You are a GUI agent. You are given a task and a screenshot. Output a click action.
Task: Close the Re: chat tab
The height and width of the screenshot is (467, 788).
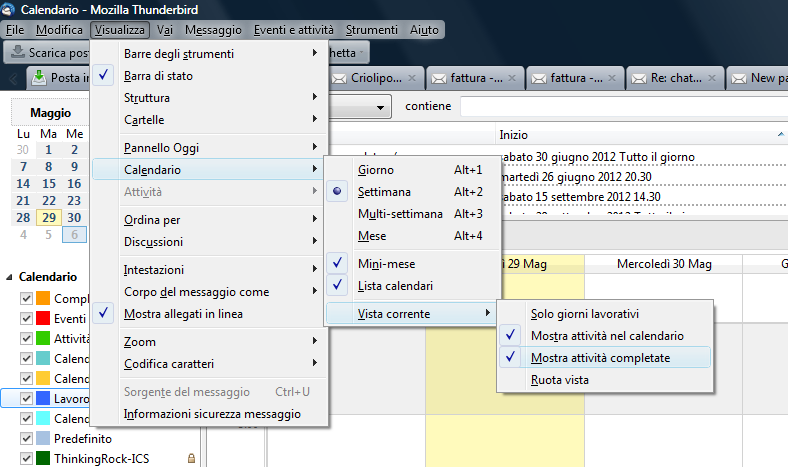(x=712, y=78)
